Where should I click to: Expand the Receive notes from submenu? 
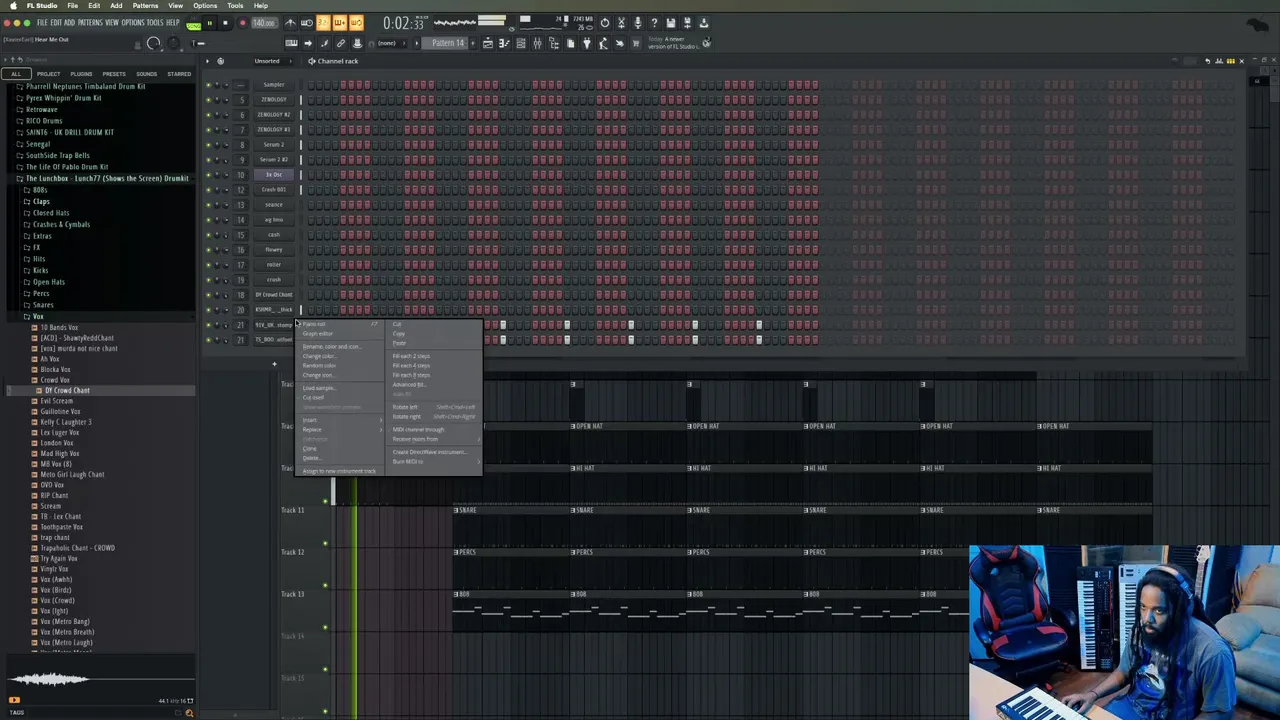[x=434, y=439]
